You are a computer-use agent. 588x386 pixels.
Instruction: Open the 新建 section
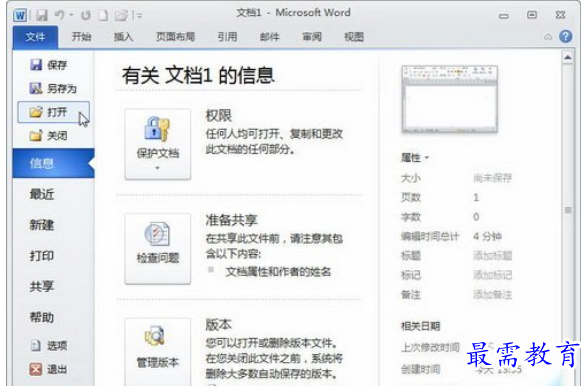tap(42, 225)
